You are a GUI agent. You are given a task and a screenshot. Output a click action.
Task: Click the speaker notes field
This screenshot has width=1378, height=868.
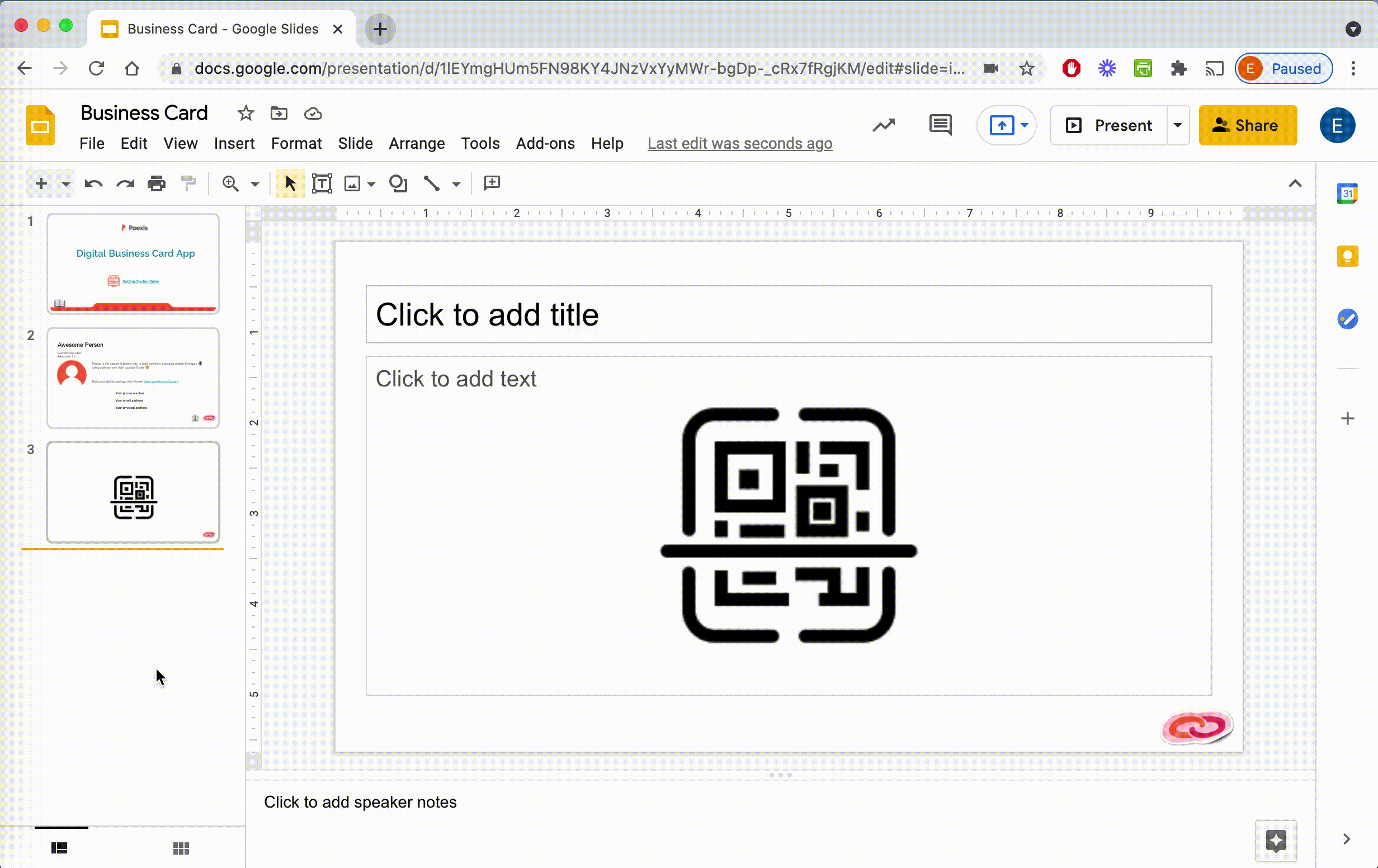click(x=780, y=801)
